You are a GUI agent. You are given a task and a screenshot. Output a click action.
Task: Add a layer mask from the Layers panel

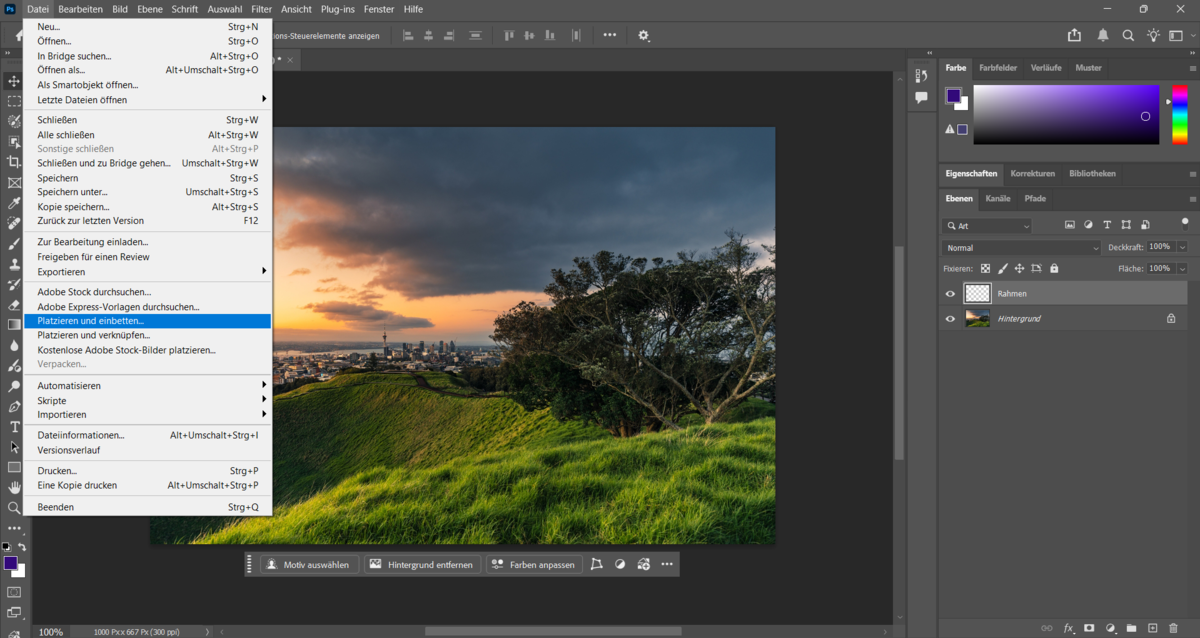click(1089, 628)
